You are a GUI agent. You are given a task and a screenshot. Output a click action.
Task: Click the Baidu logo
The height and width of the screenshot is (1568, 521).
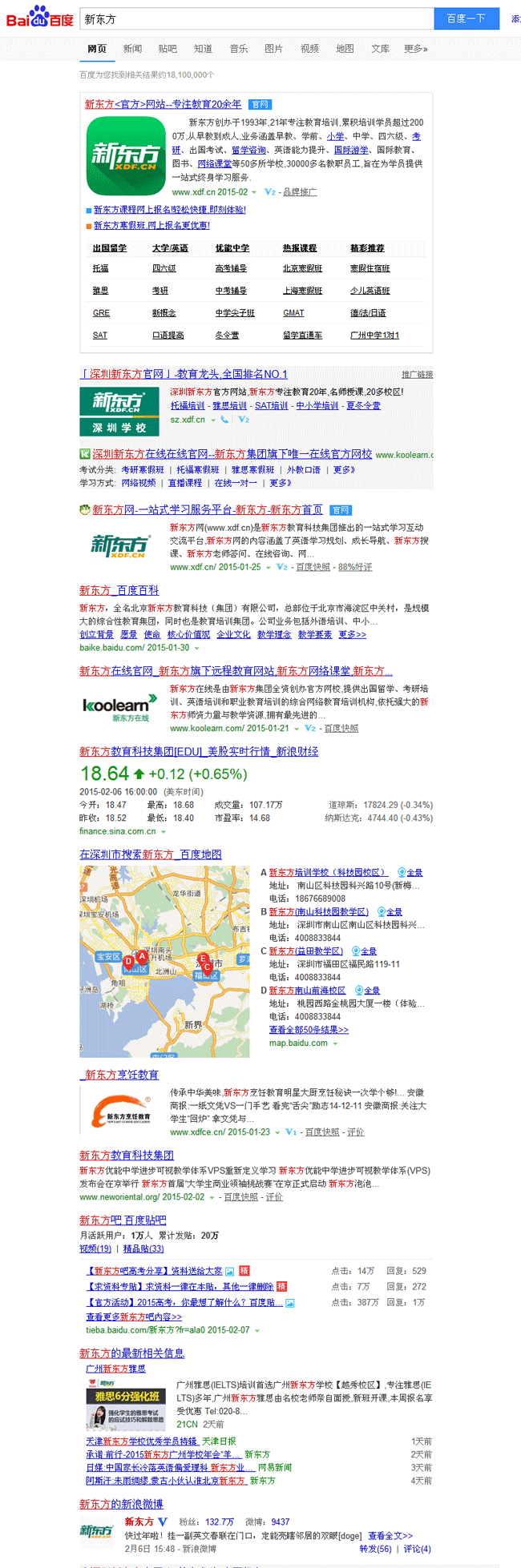[x=38, y=16]
